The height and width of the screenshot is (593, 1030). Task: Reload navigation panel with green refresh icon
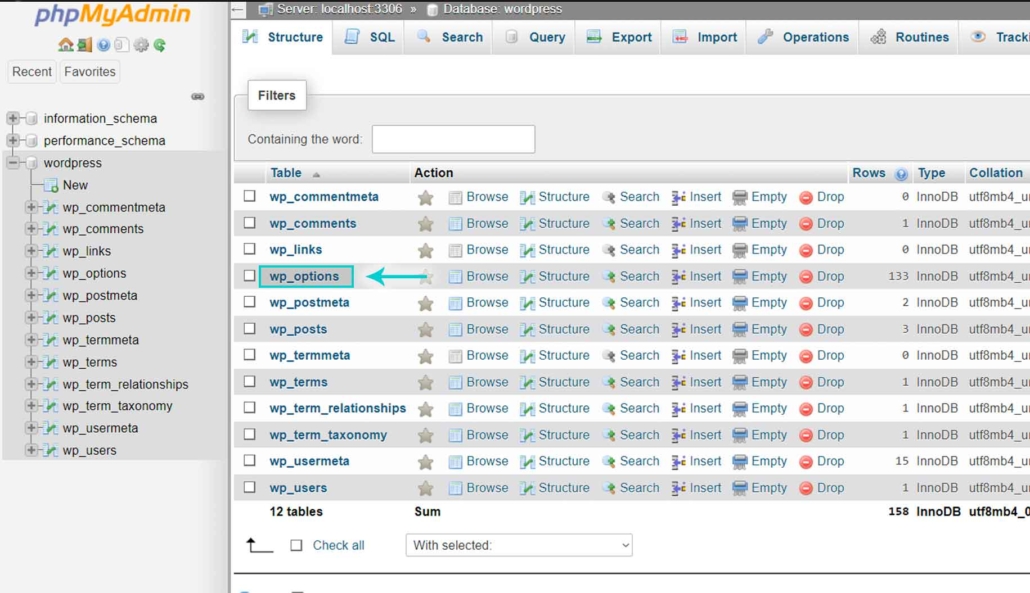click(x=160, y=45)
